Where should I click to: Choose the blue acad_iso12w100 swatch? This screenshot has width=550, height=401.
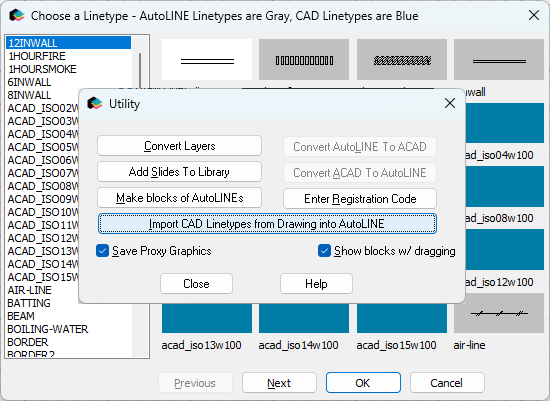[505, 249]
